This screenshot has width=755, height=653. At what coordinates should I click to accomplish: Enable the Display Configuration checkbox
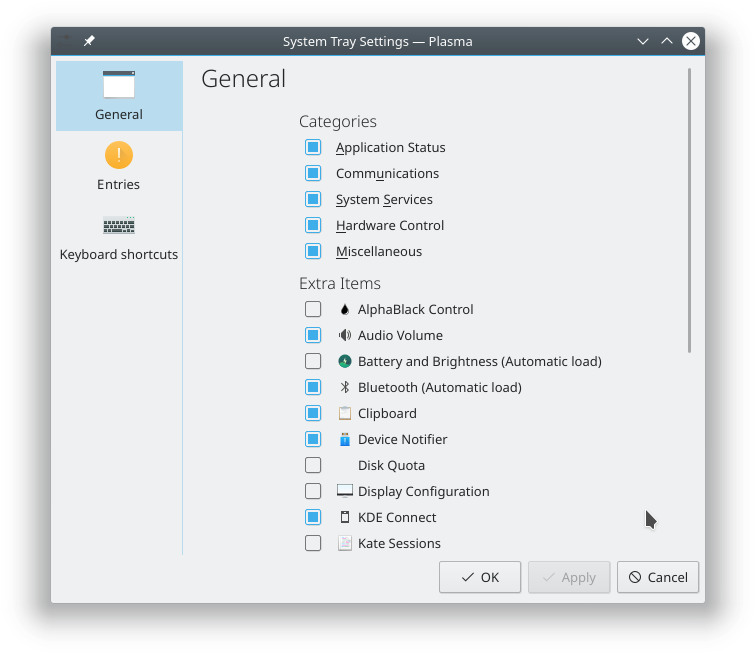(x=313, y=491)
